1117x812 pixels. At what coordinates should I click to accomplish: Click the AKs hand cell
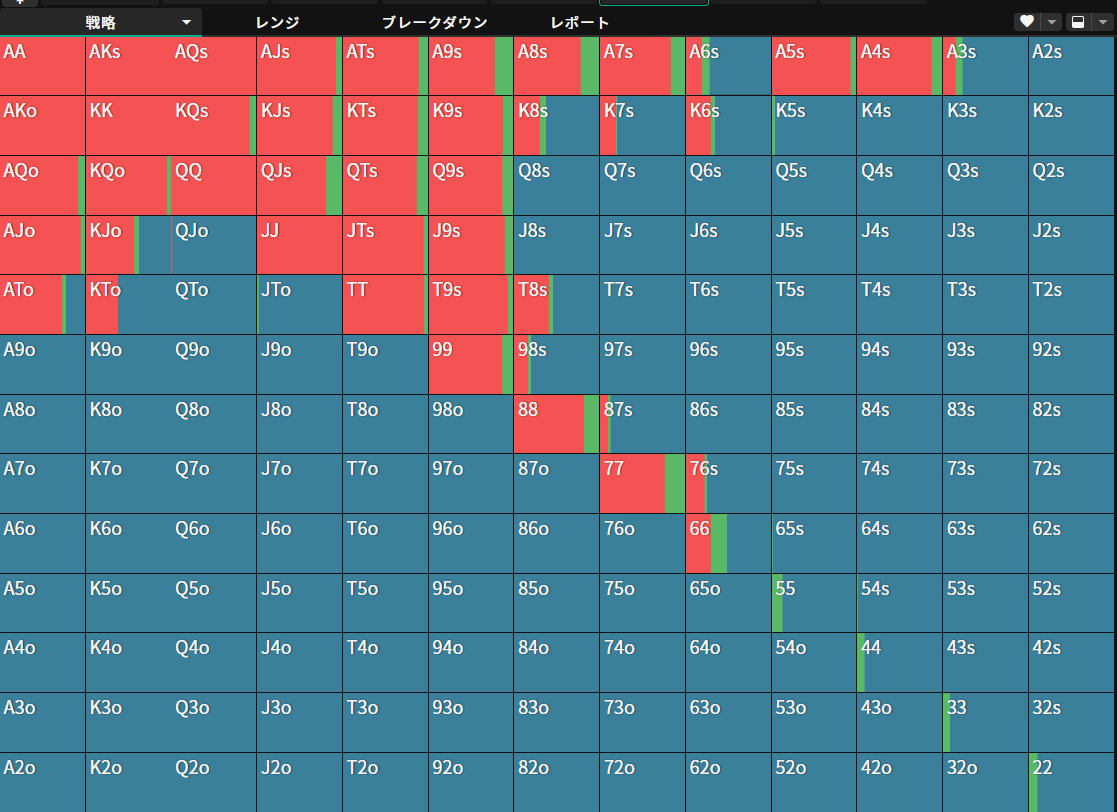click(128, 66)
